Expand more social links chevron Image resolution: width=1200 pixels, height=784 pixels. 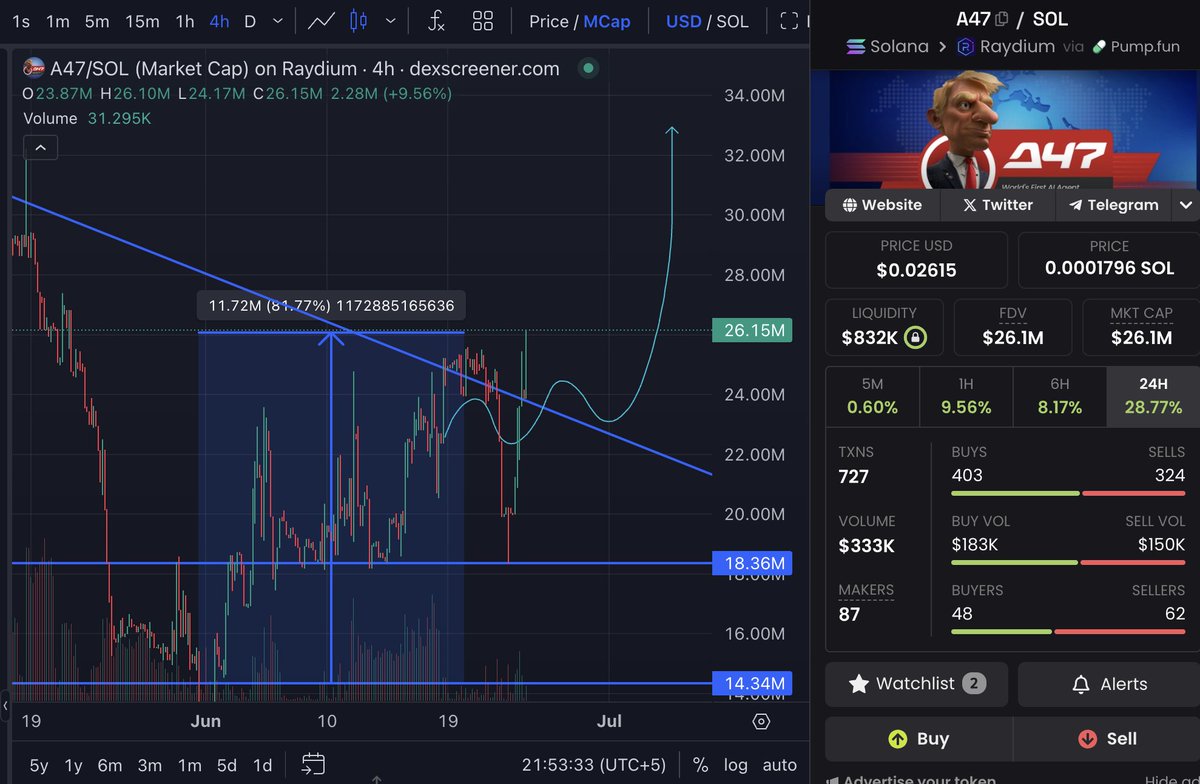click(1186, 205)
